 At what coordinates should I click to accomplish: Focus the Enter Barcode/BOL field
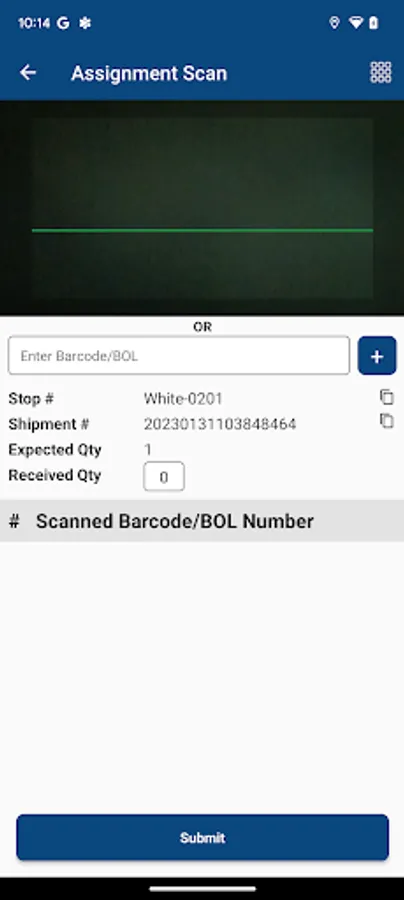pos(178,356)
